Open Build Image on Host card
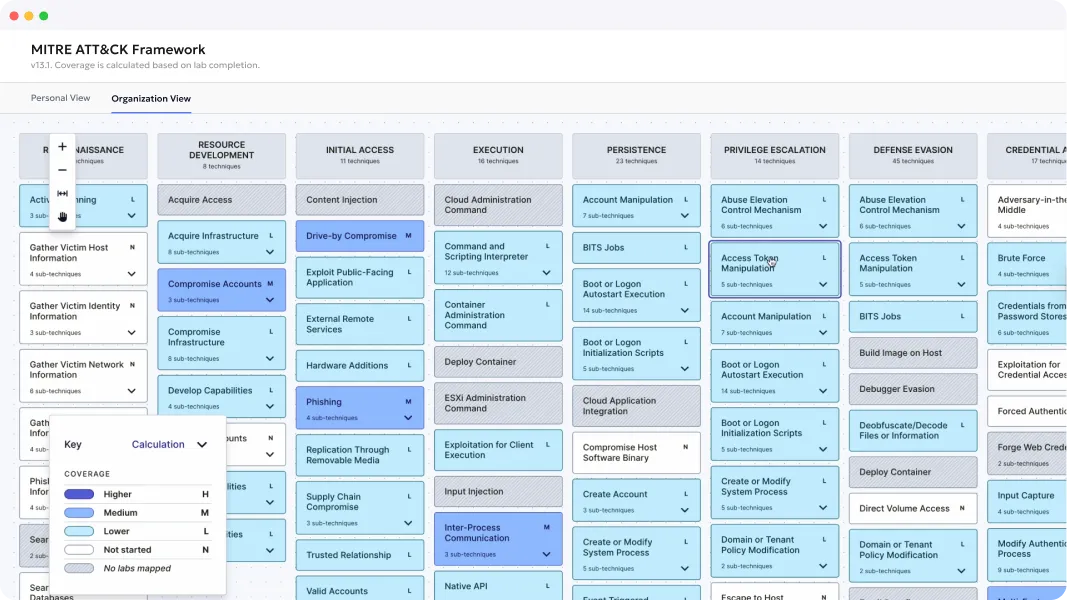This screenshot has height=600, width=1067. (x=913, y=353)
